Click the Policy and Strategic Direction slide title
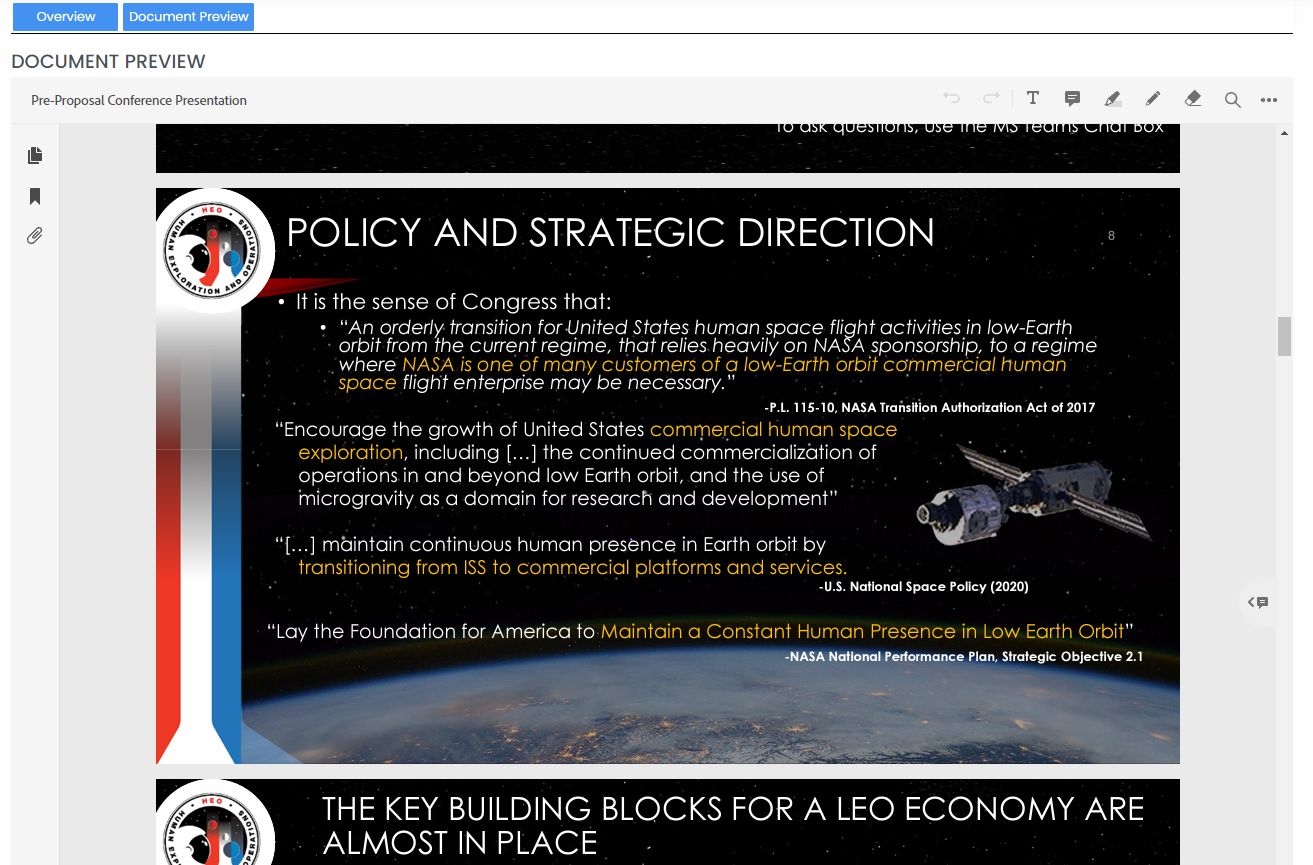This screenshot has width=1313, height=865. point(610,233)
